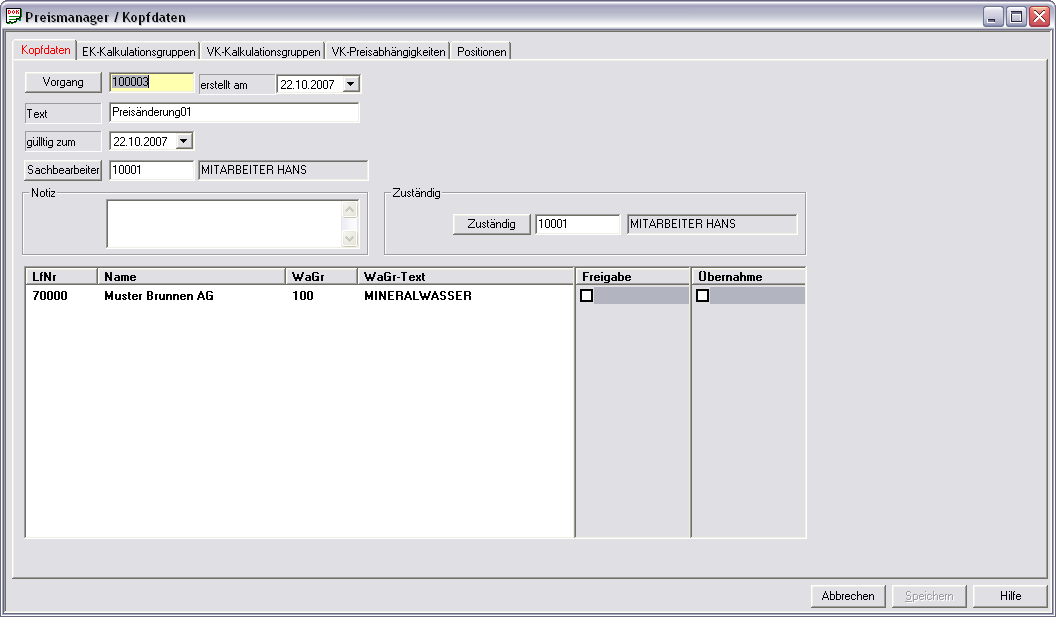This screenshot has height=617, width=1056.
Task: Click the Sachbearbeiter button
Action: pos(64,170)
